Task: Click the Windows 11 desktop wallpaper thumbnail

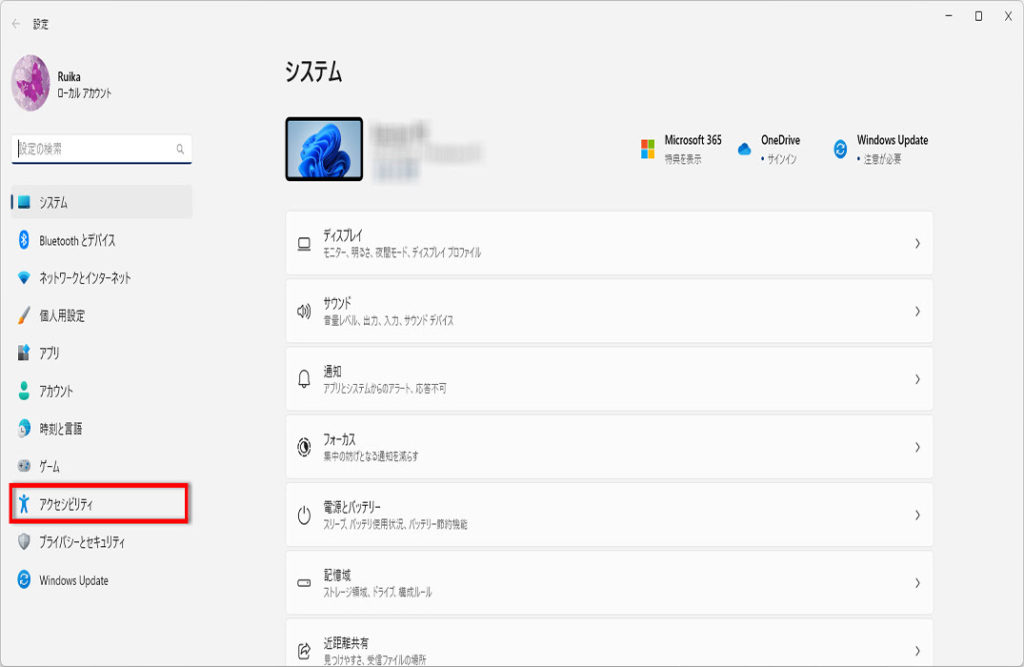Action: click(x=324, y=149)
